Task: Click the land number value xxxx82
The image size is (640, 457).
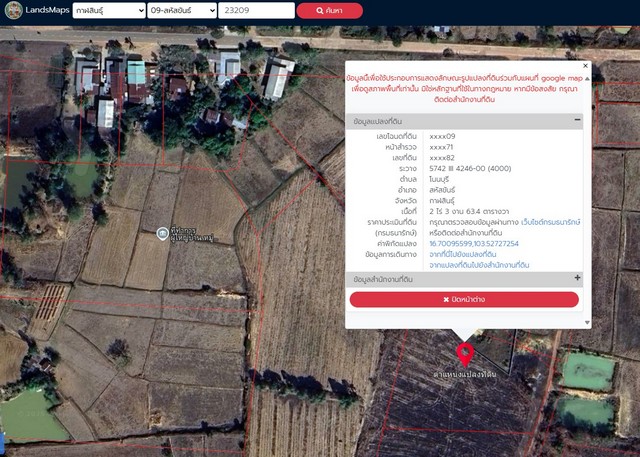Action: click(x=442, y=158)
